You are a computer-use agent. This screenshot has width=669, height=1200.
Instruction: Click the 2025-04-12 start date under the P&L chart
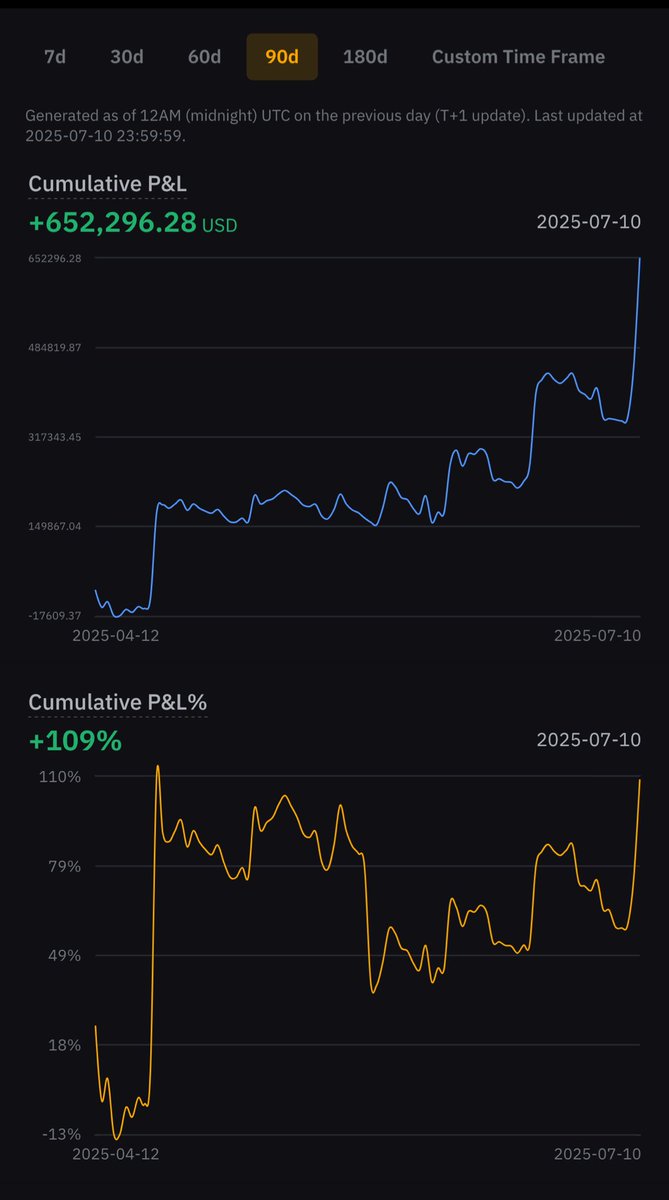pos(115,635)
